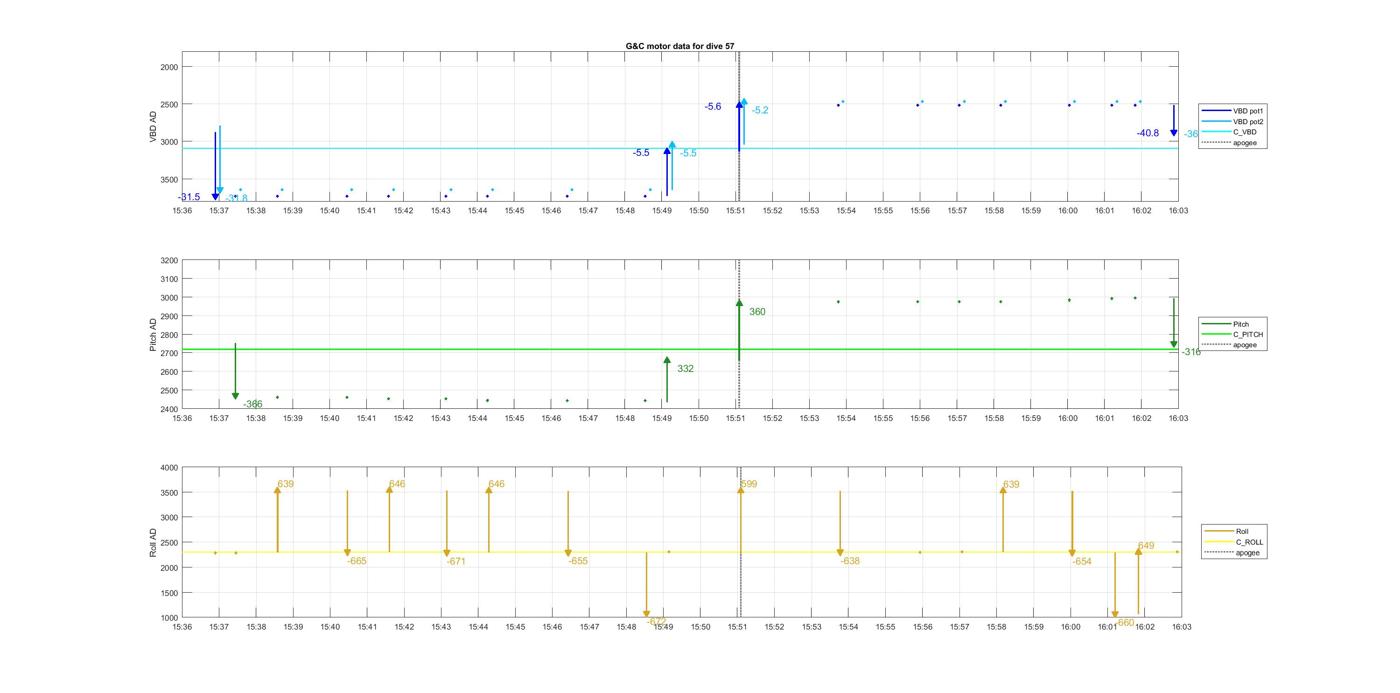The width and height of the screenshot is (1400, 693).
Task: Click the '-665' roll data label
Action: pos(357,561)
